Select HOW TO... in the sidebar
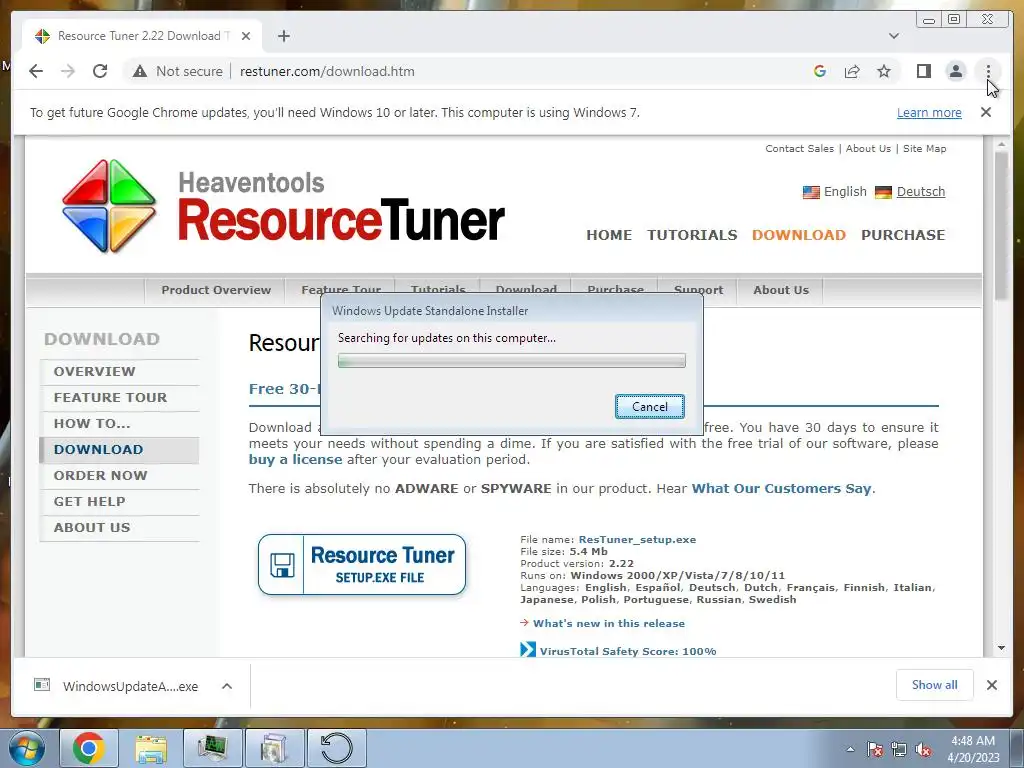 (x=120, y=424)
